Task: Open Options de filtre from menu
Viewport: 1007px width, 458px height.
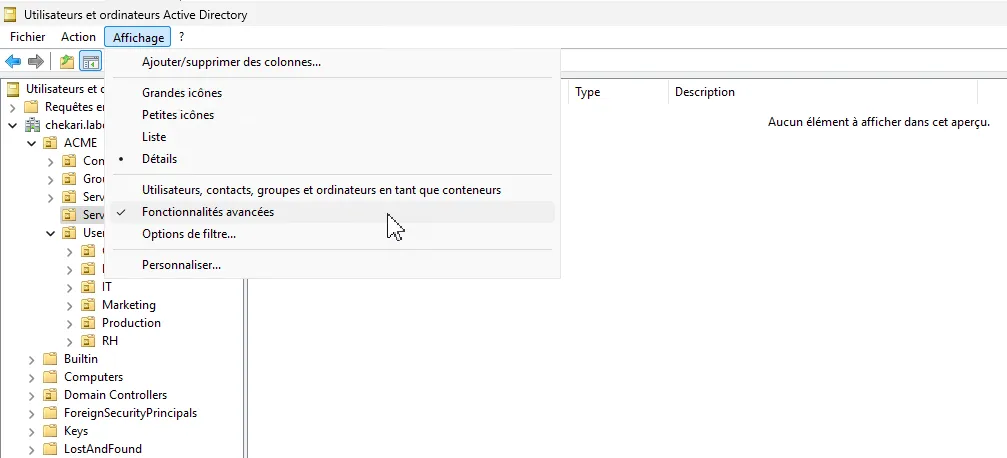Action: coord(189,234)
